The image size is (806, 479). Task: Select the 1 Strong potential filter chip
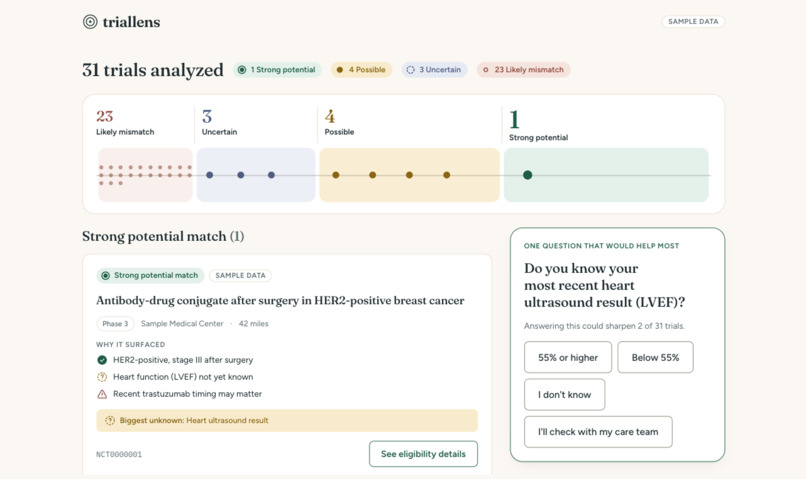tap(277, 70)
